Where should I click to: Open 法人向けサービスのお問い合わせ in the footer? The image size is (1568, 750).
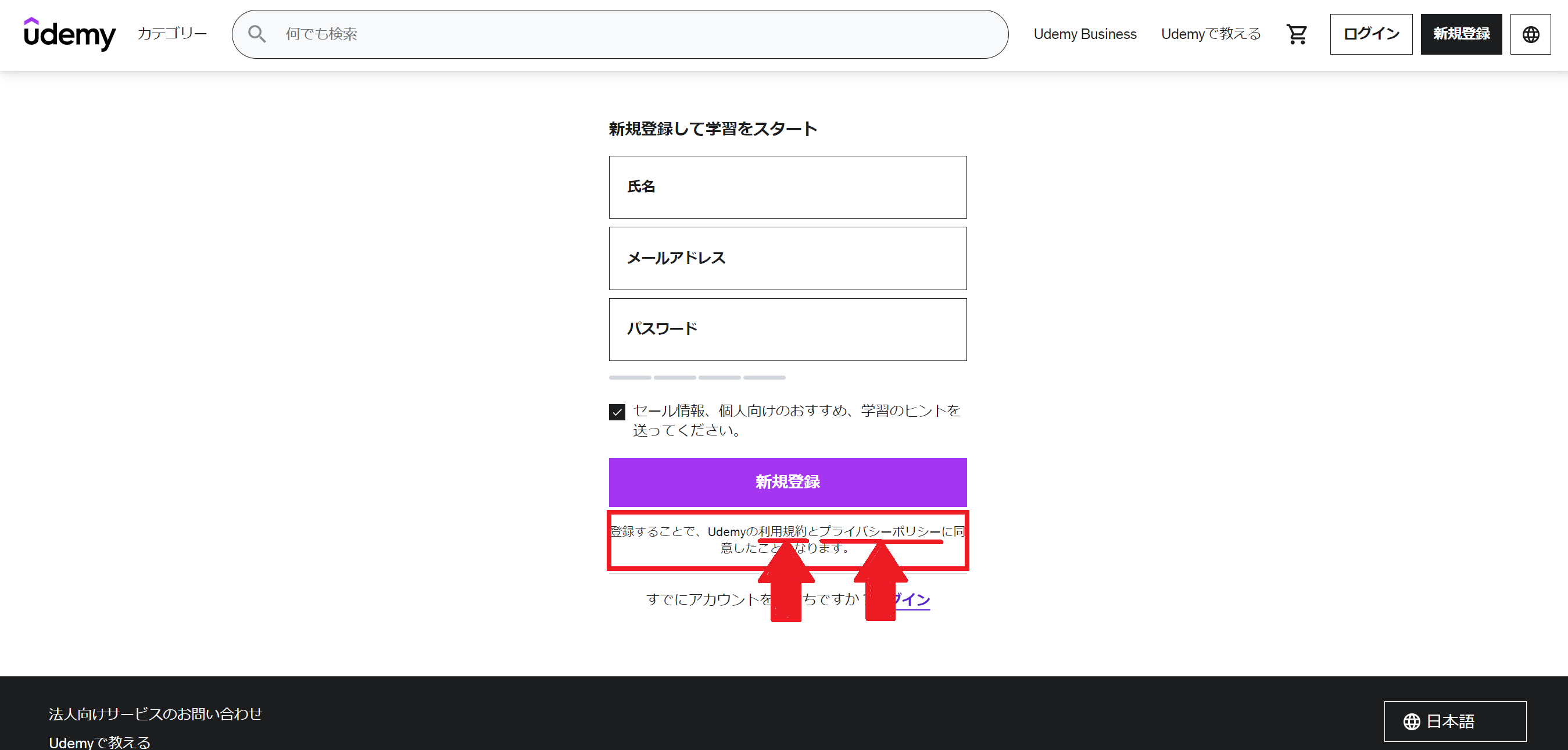[x=155, y=713]
